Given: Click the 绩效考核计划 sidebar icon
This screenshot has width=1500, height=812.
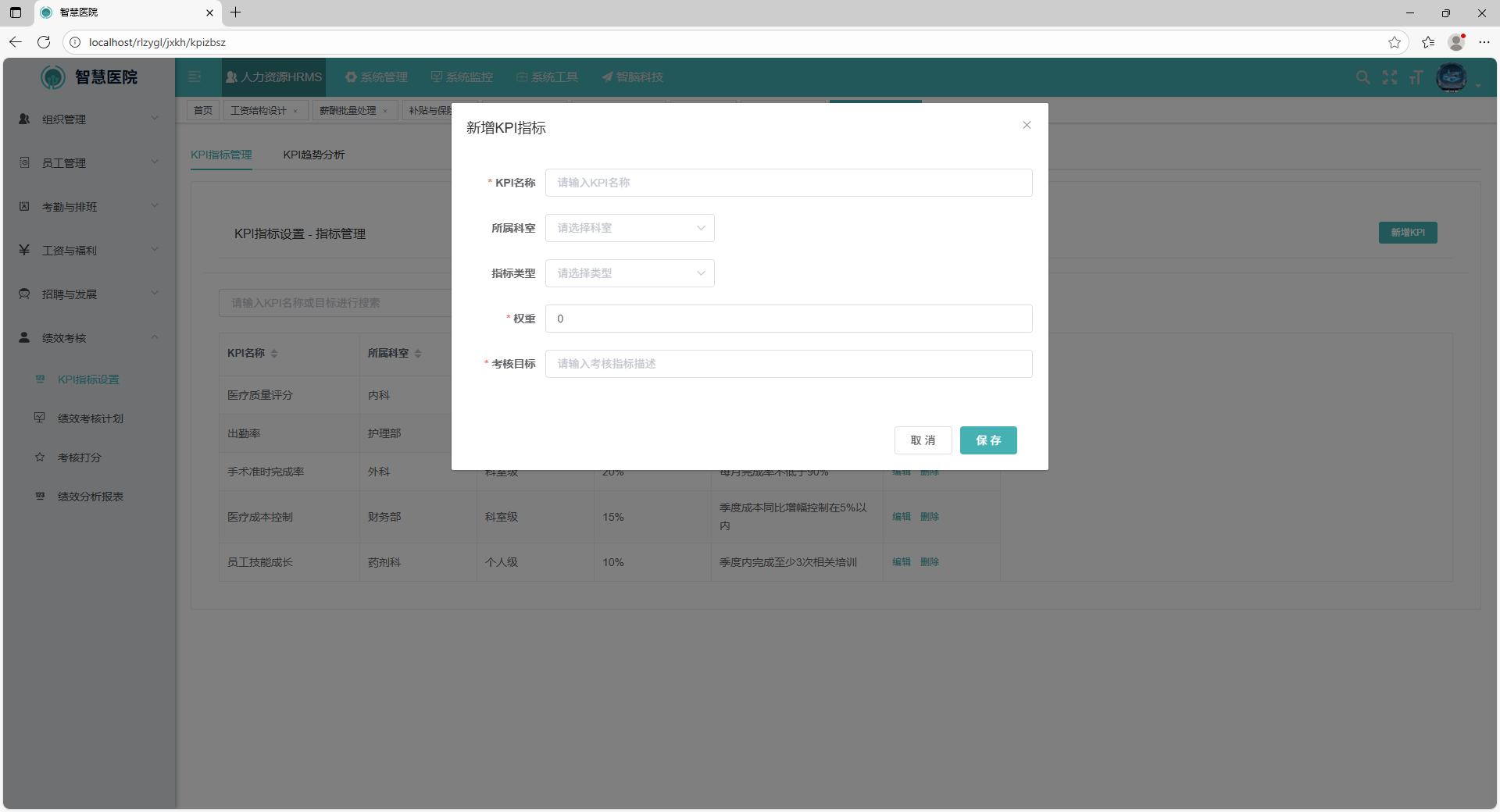Looking at the screenshot, I should pyautogui.click(x=40, y=418).
